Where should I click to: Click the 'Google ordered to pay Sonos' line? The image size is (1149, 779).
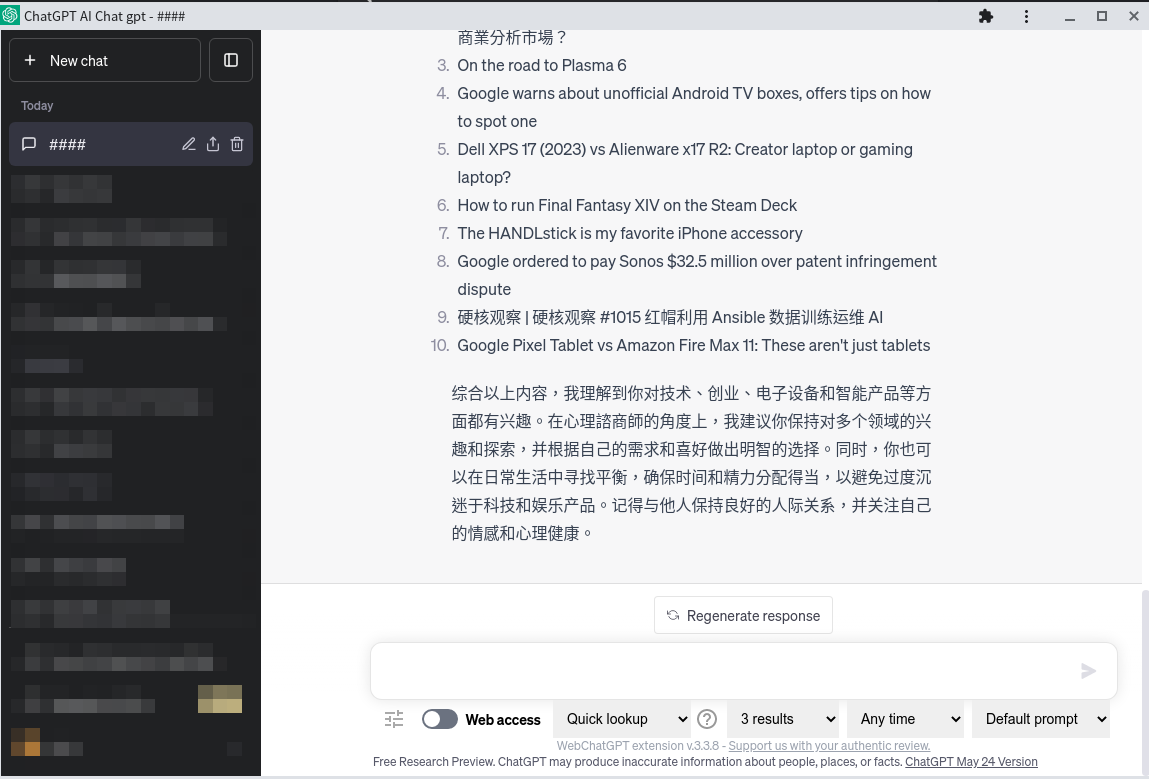[697, 275]
